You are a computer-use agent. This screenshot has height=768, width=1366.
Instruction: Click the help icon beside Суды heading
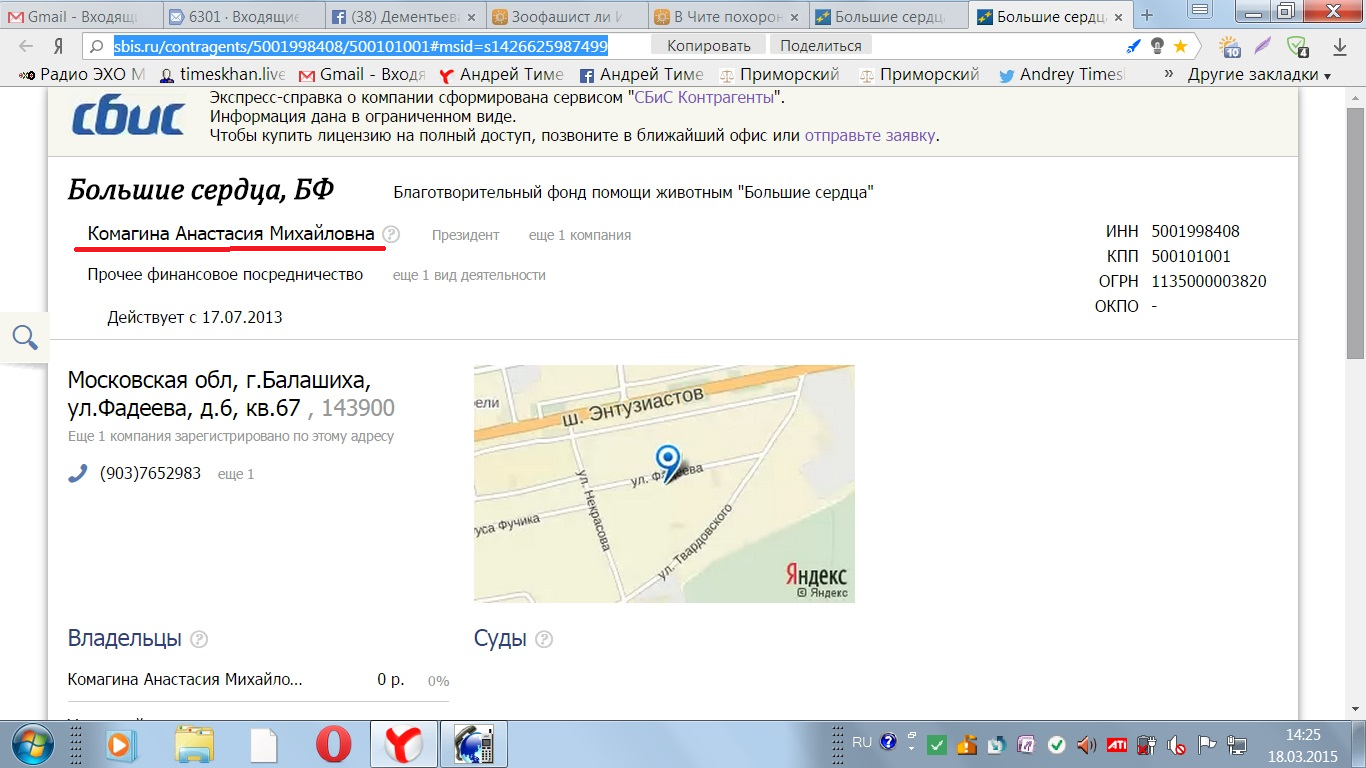(544, 640)
